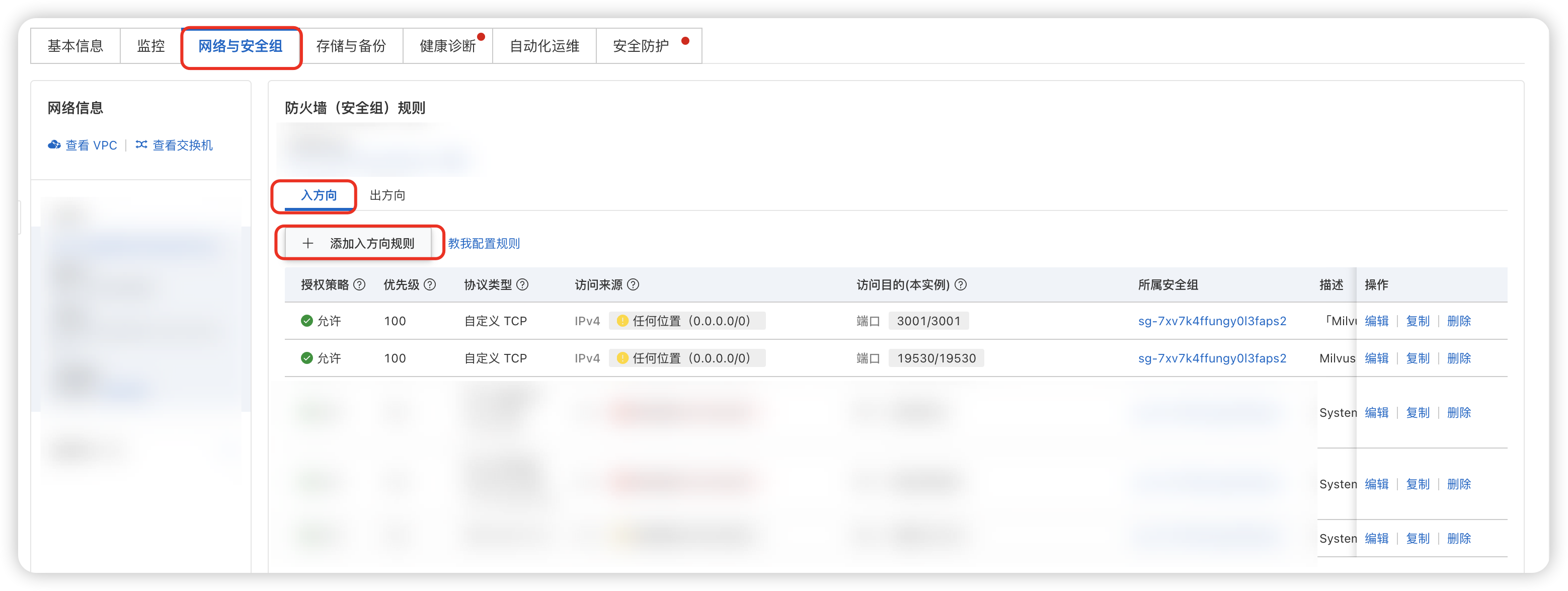Click 删除 for the port 19530/19530 rule

pyautogui.click(x=1458, y=358)
